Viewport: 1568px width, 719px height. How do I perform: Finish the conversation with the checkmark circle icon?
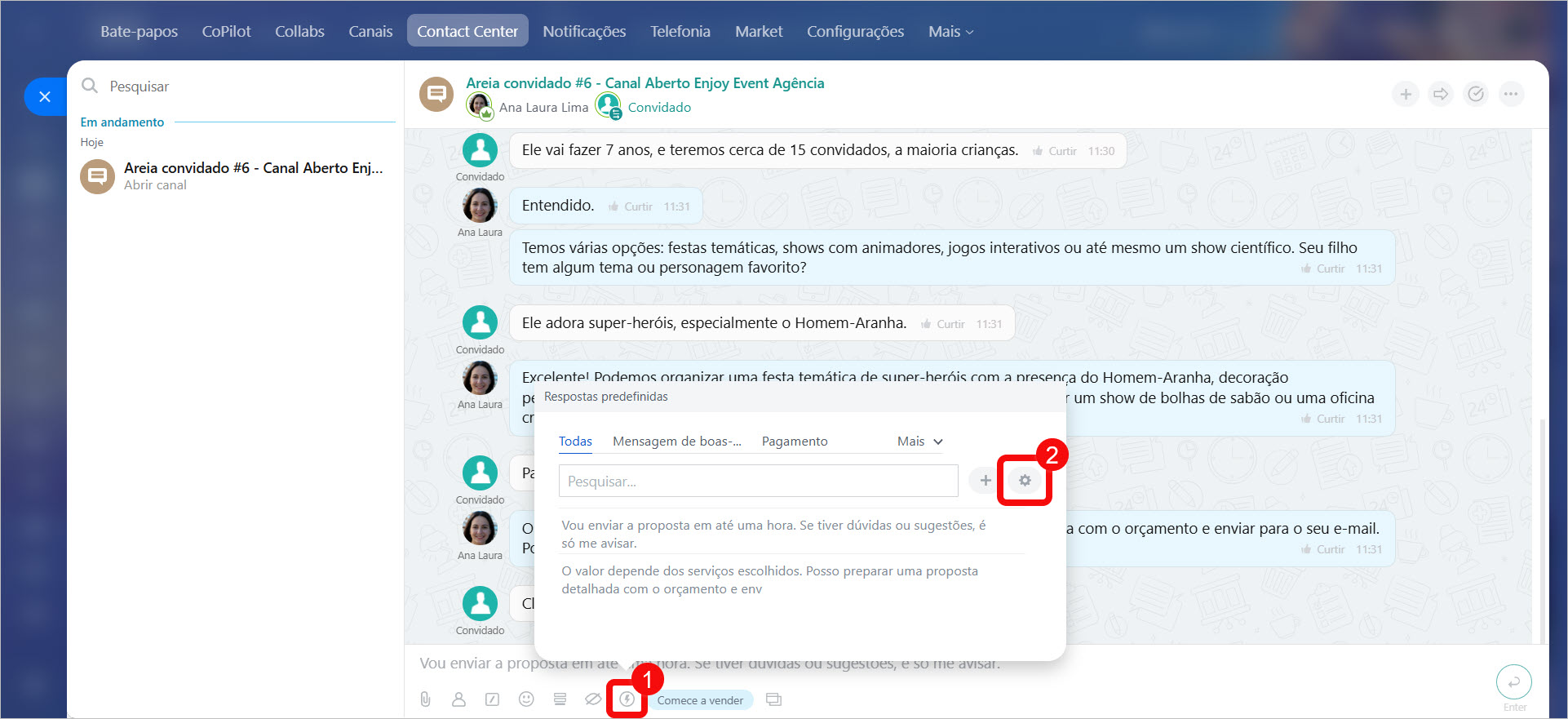[1476, 94]
